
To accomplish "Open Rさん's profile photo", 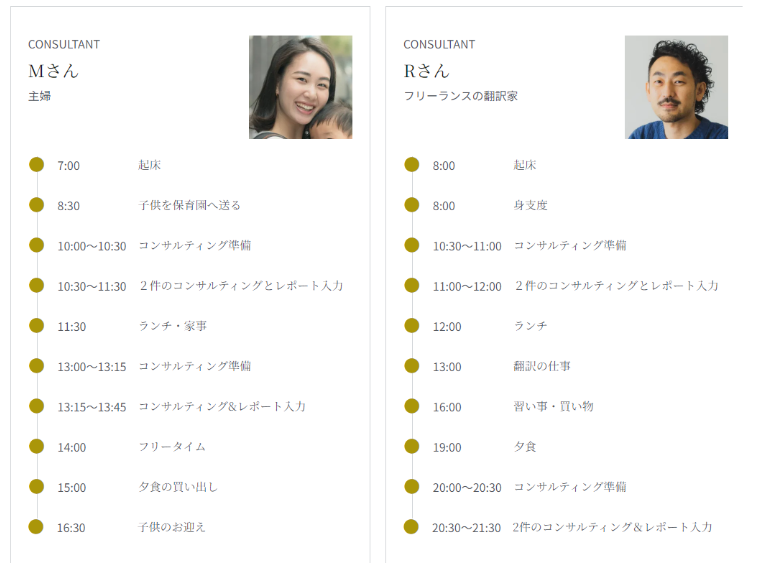I will point(676,87).
